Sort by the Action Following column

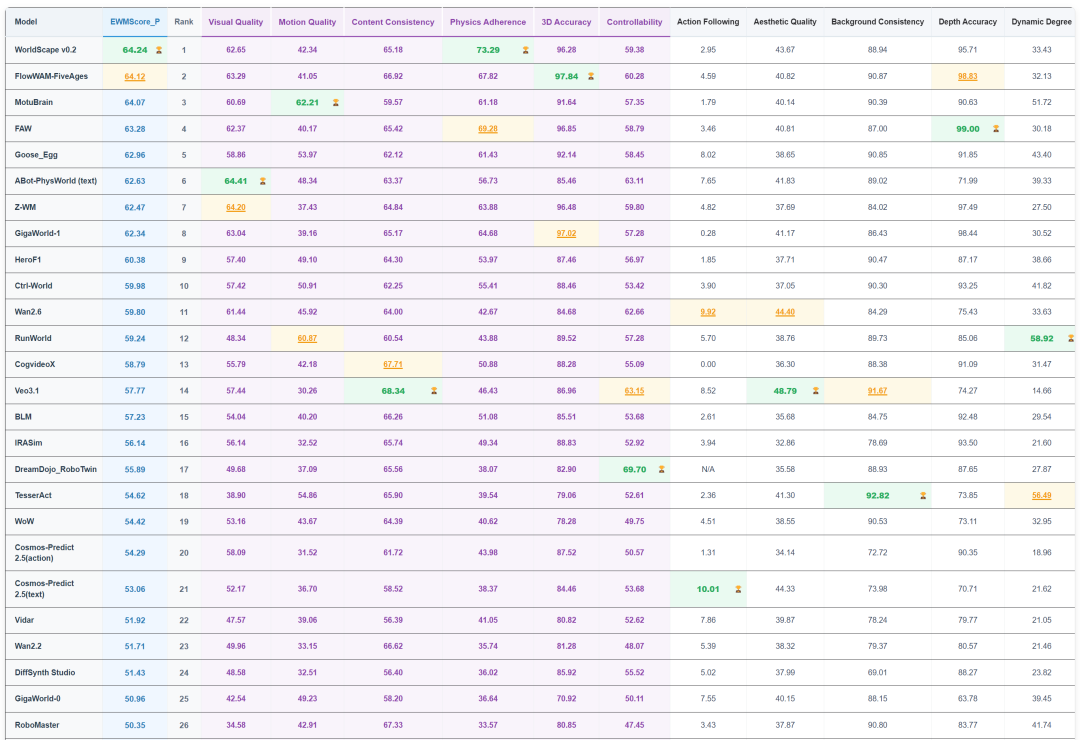pyautogui.click(x=708, y=22)
